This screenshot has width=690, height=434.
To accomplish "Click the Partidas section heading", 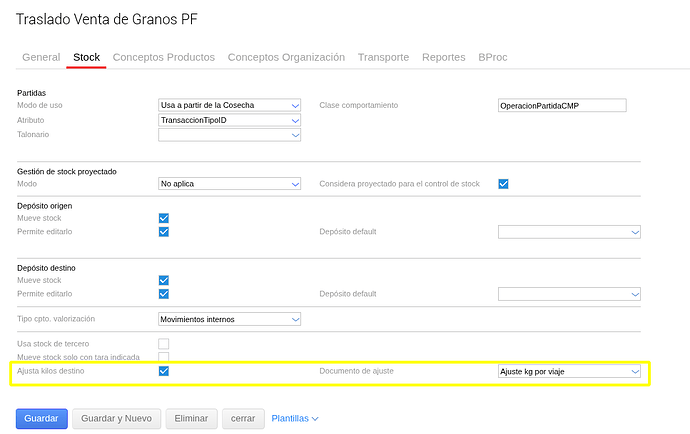I will click(x=31, y=93).
